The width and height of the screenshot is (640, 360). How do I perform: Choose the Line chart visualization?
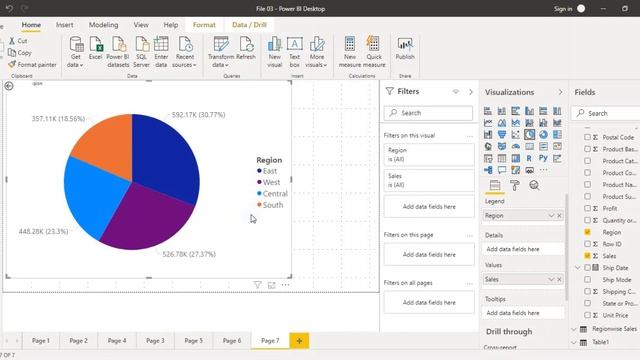(x=488, y=123)
